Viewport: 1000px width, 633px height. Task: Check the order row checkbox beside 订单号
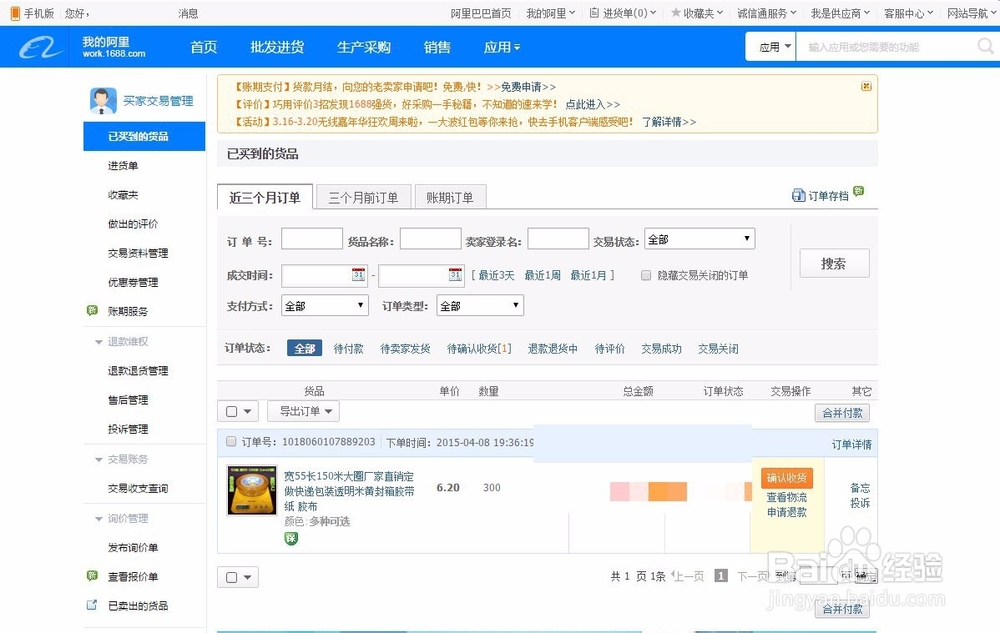[231, 442]
